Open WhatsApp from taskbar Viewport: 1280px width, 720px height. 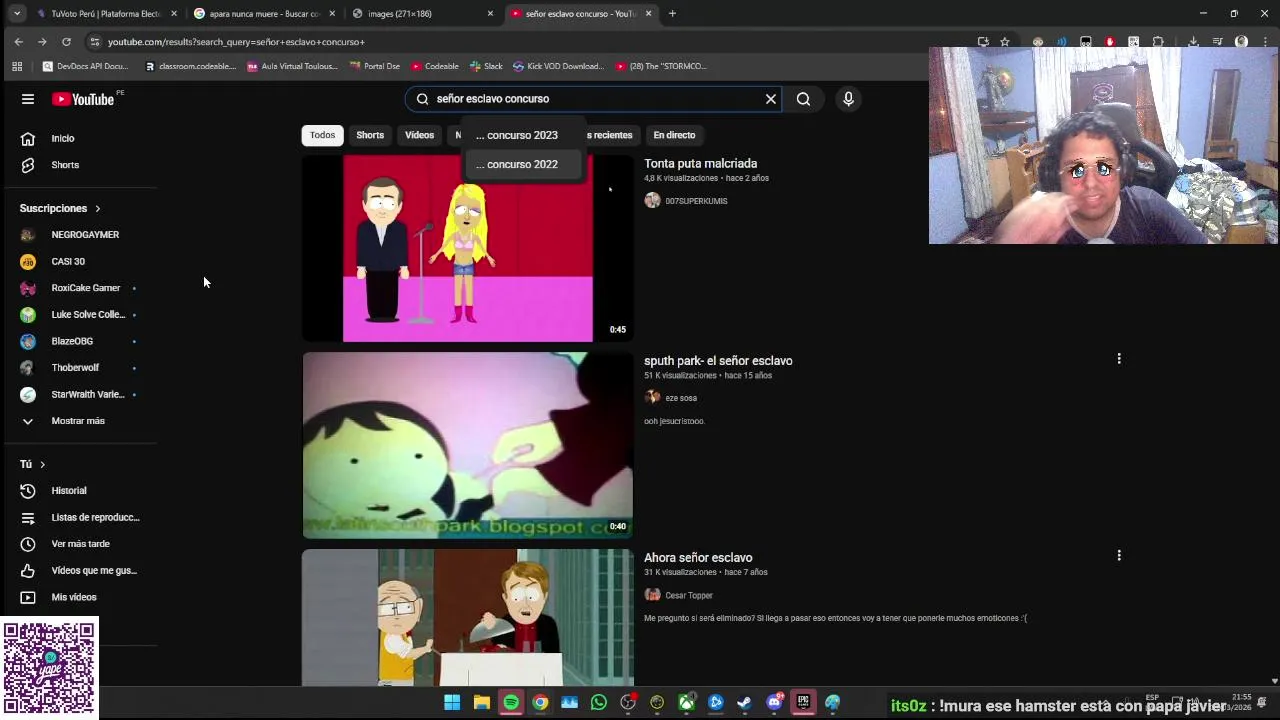pos(598,703)
